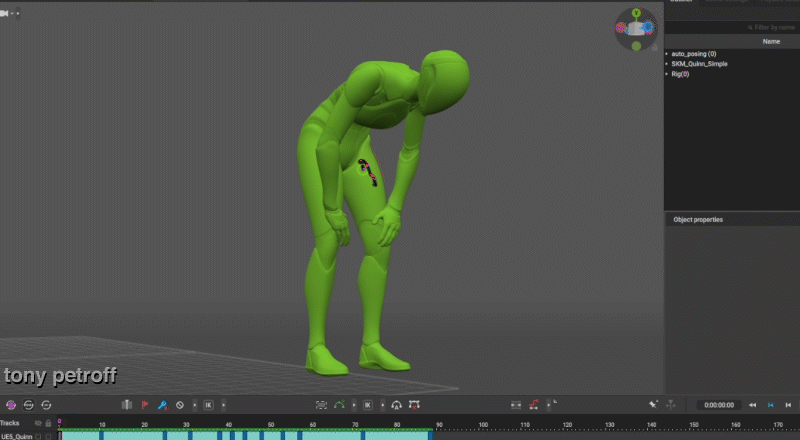Viewport: 800px width, 440px height.
Task: Select the blue wrench tool icon
Action: point(162,405)
